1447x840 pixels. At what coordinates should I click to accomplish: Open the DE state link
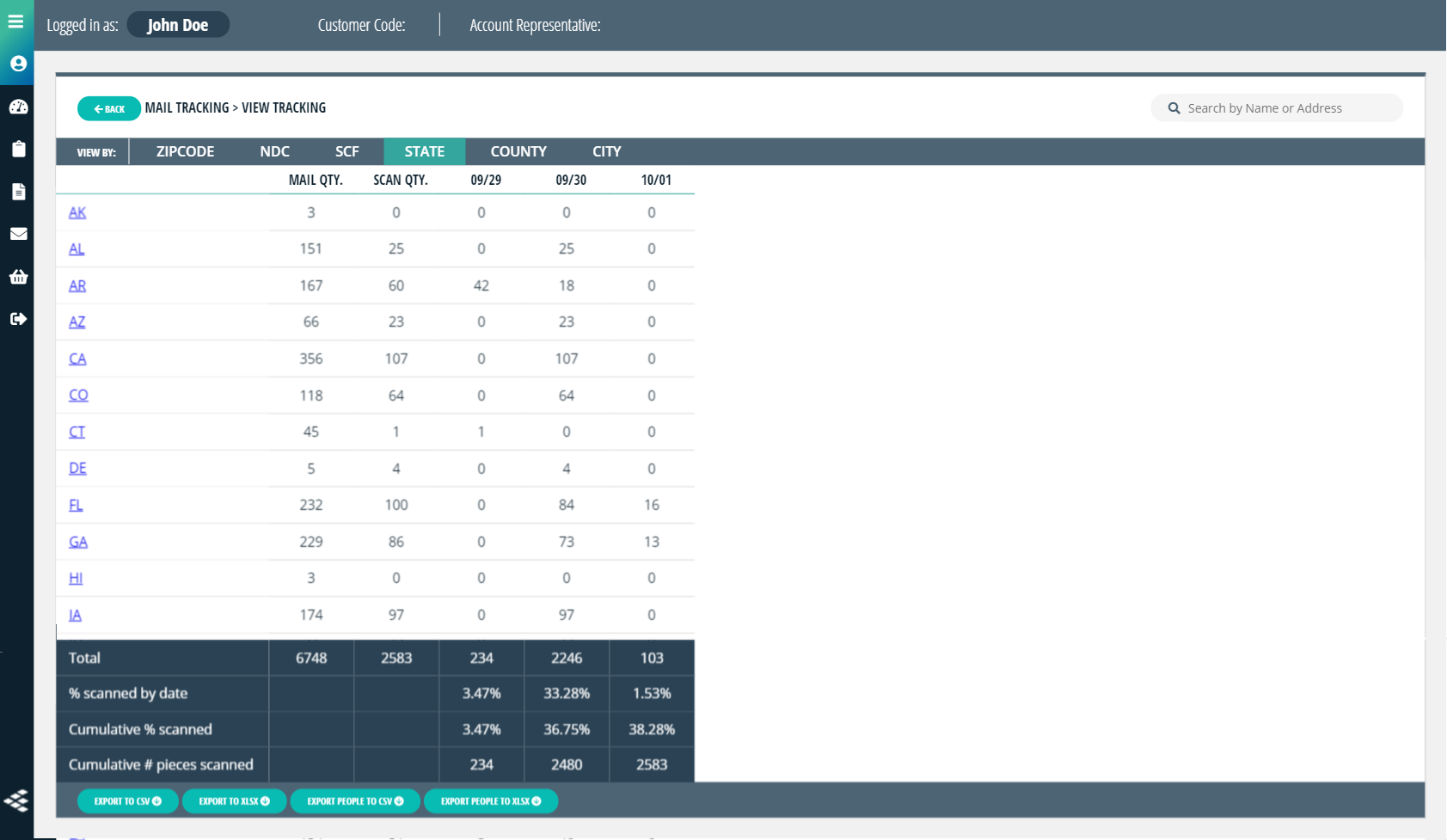(x=77, y=468)
